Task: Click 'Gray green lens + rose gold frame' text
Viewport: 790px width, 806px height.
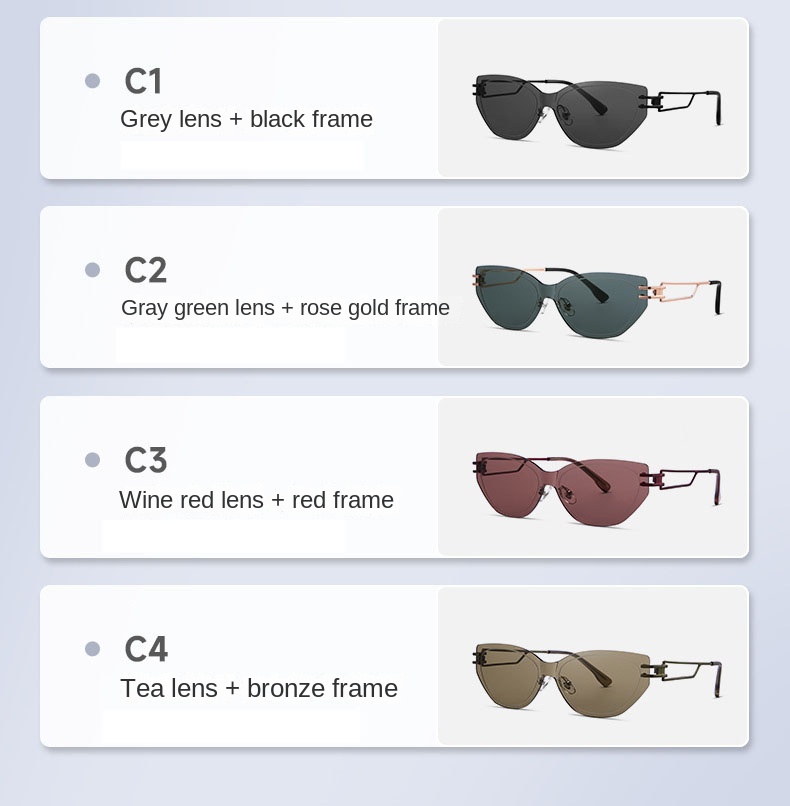Action: tap(285, 308)
